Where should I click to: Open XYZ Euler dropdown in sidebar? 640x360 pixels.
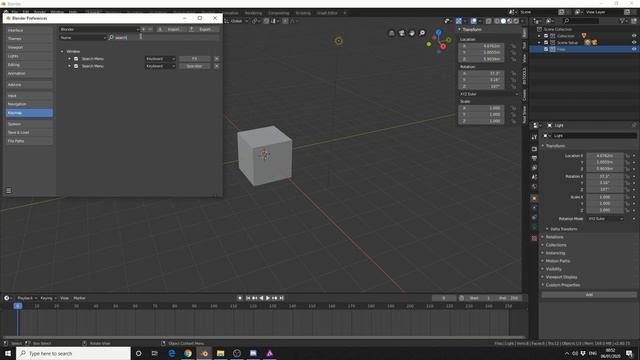[x=489, y=94]
